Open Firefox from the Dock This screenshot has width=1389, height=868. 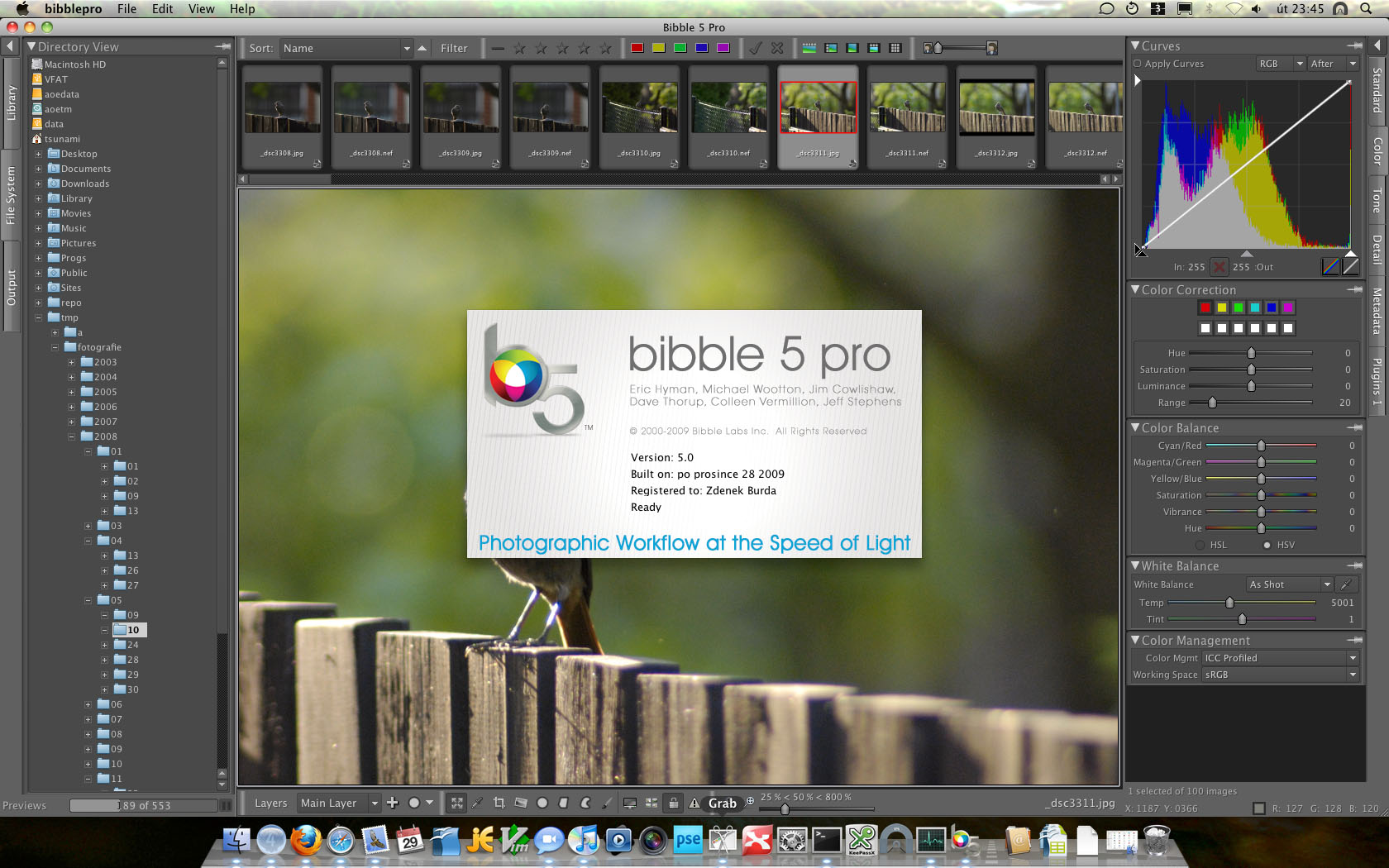[x=306, y=841]
